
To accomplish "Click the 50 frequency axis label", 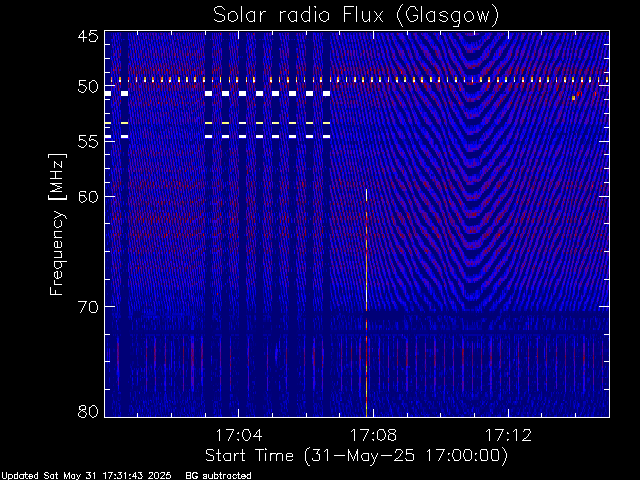I will [88, 87].
